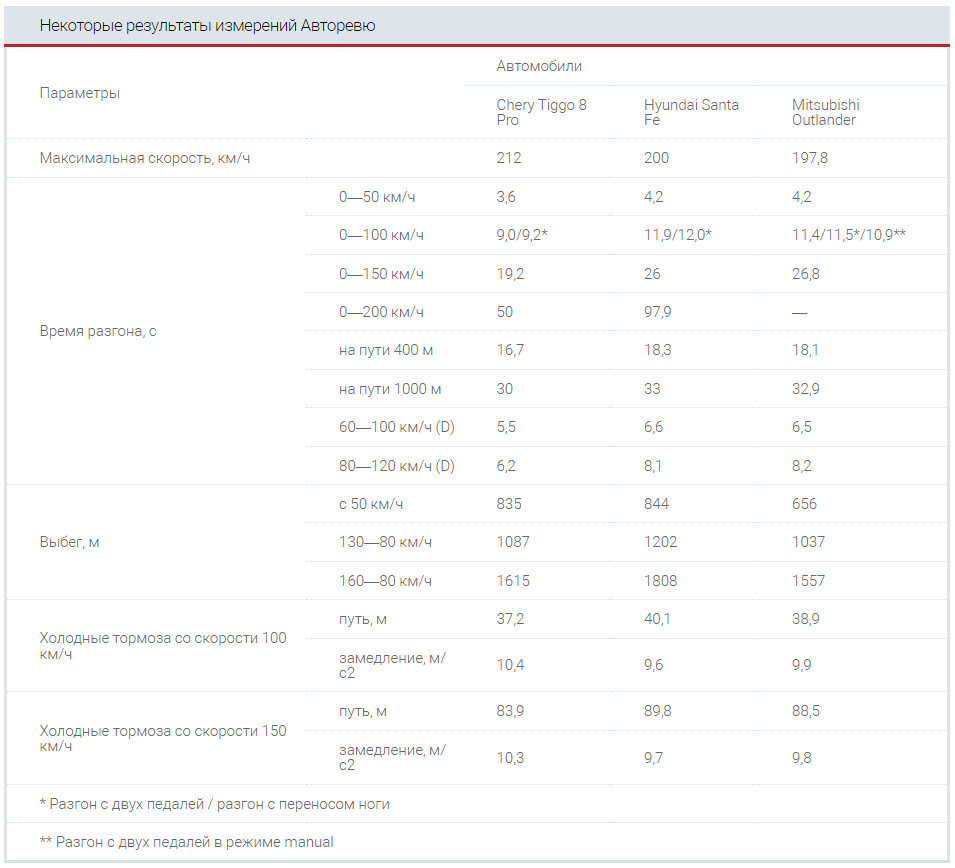
Task: Select the '130—80 км/ч' row label
Action: (386, 542)
